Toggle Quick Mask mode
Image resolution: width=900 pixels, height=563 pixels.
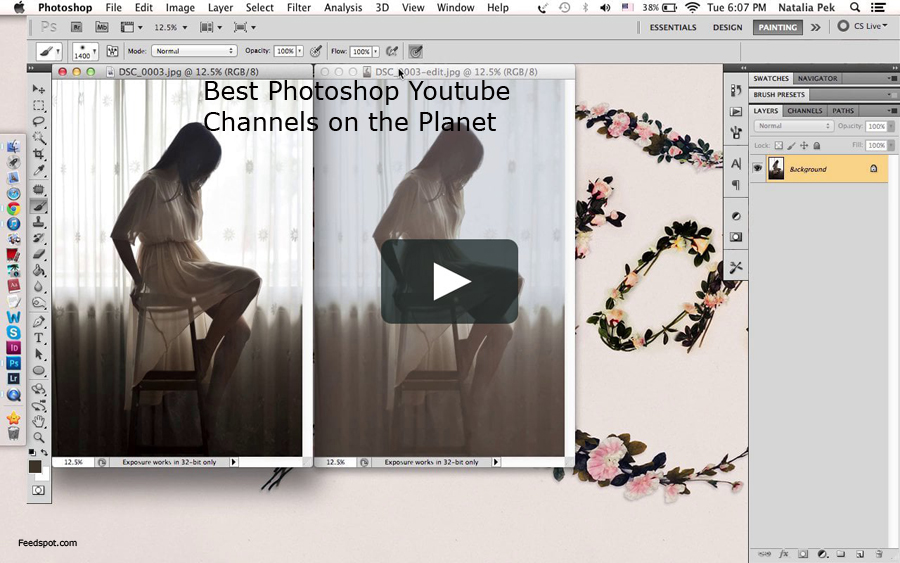[x=38, y=490]
